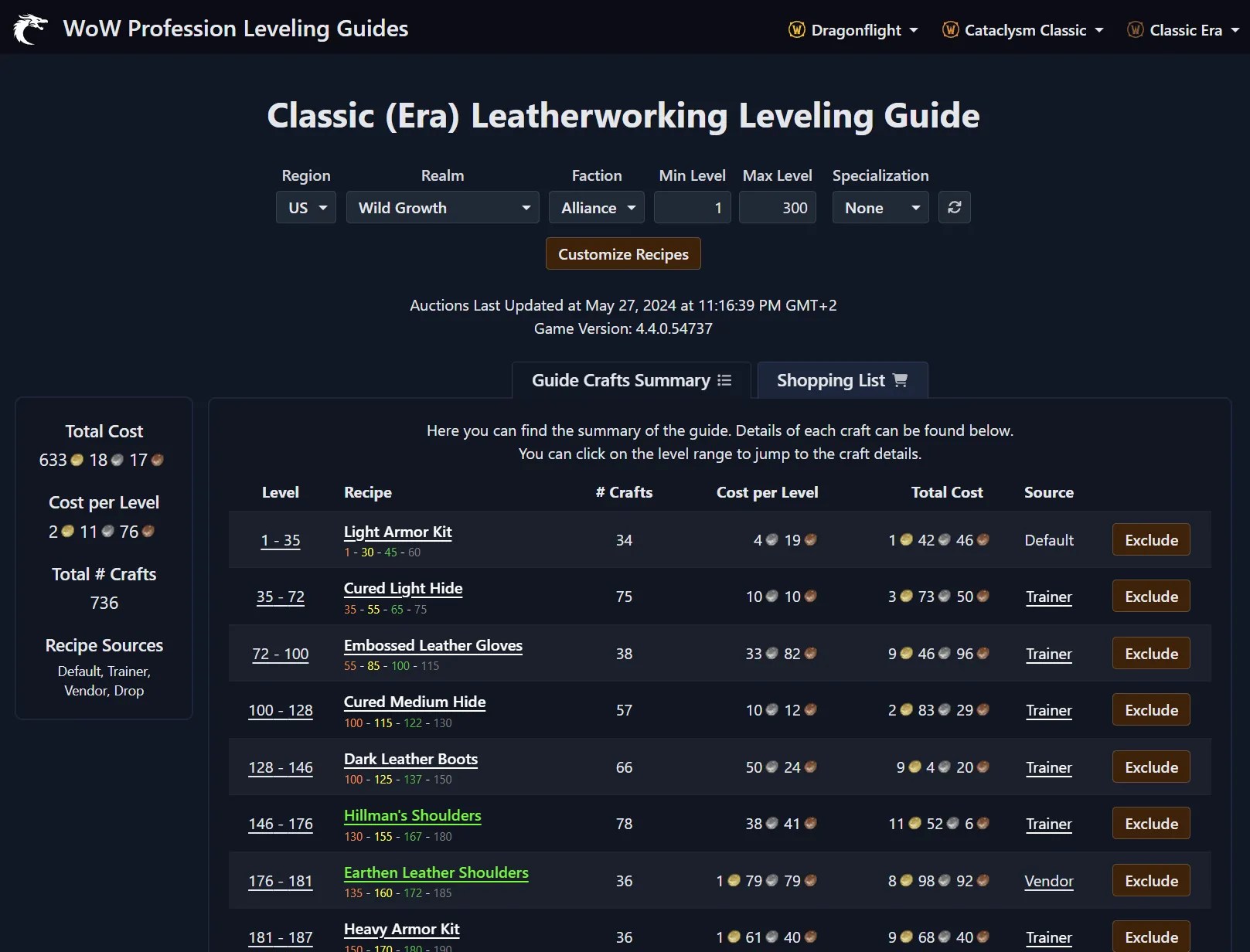1250x952 pixels.
Task: Switch to the Shopping List tab
Action: [842, 379]
